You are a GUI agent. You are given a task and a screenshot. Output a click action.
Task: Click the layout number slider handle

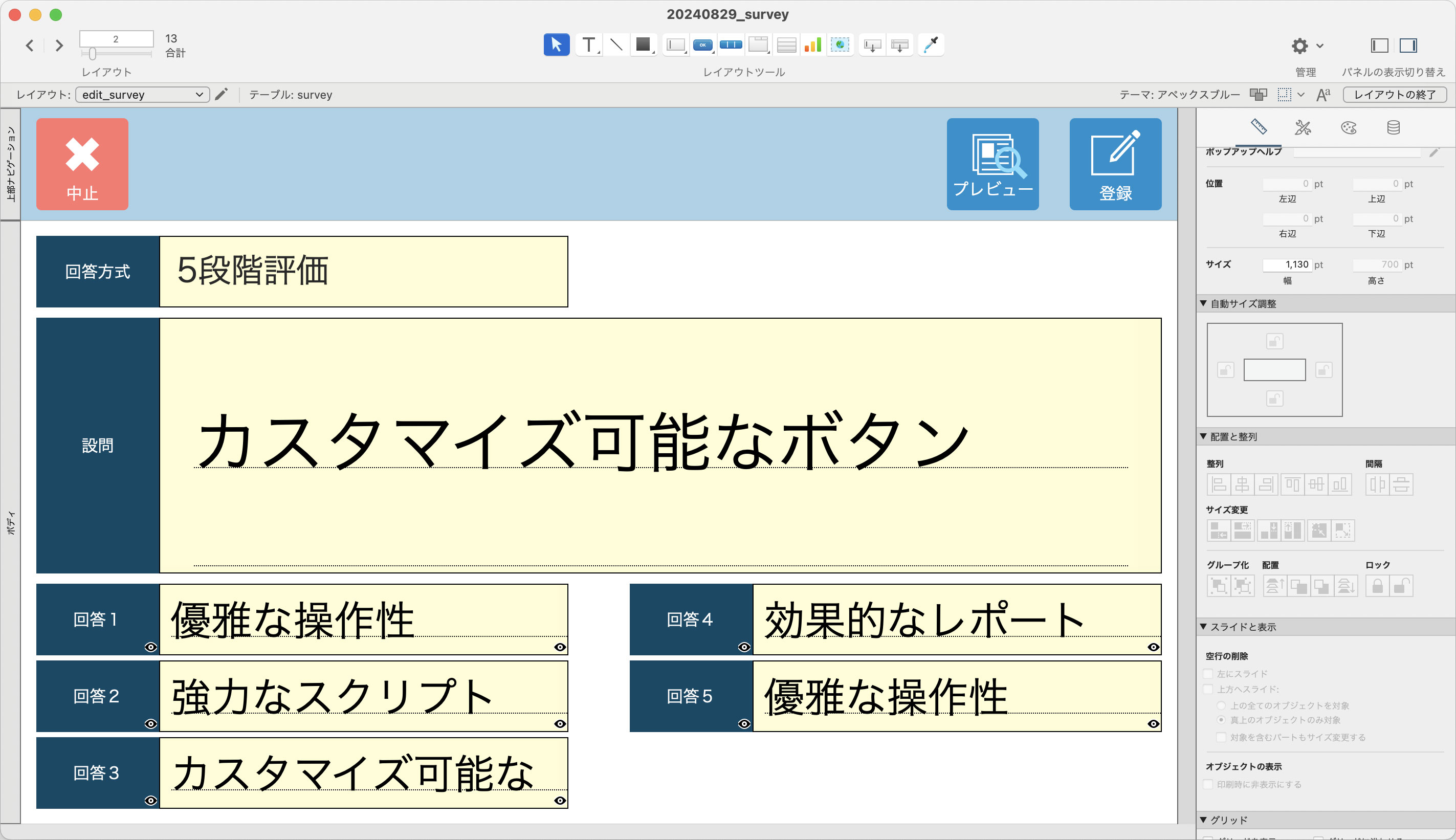point(92,54)
